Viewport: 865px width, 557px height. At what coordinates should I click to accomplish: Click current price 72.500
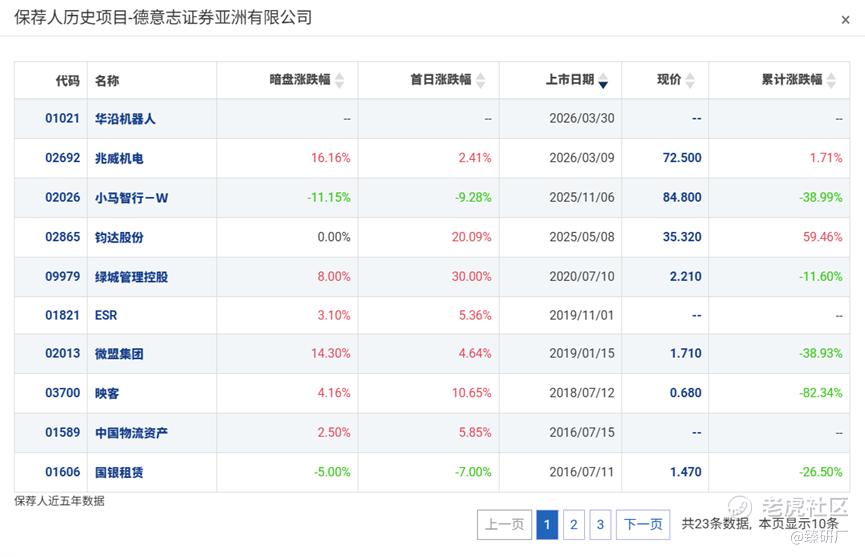682,158
